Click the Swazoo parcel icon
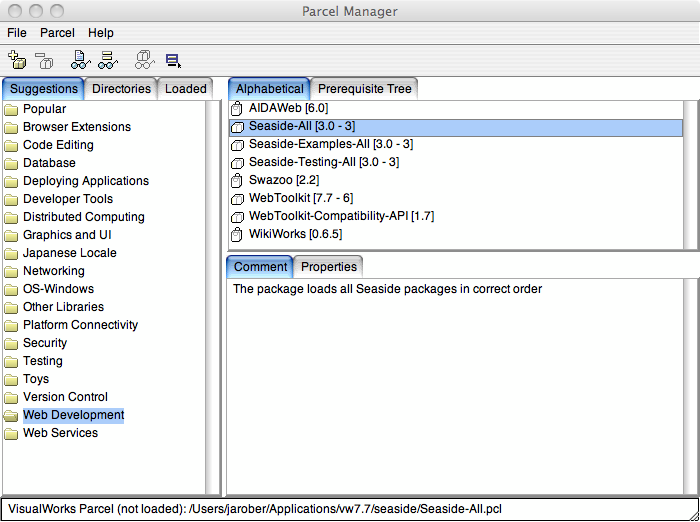The image size is (700, 522). point(237,180)
